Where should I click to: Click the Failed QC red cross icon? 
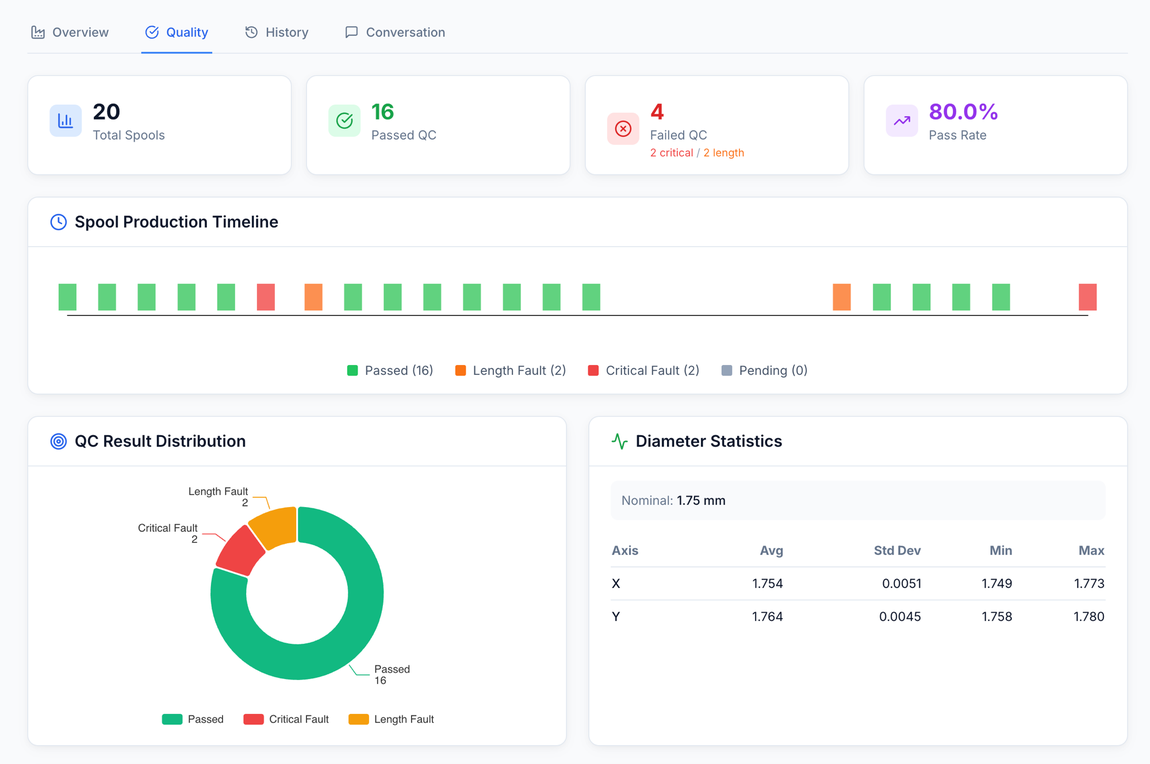pos(623,129)
